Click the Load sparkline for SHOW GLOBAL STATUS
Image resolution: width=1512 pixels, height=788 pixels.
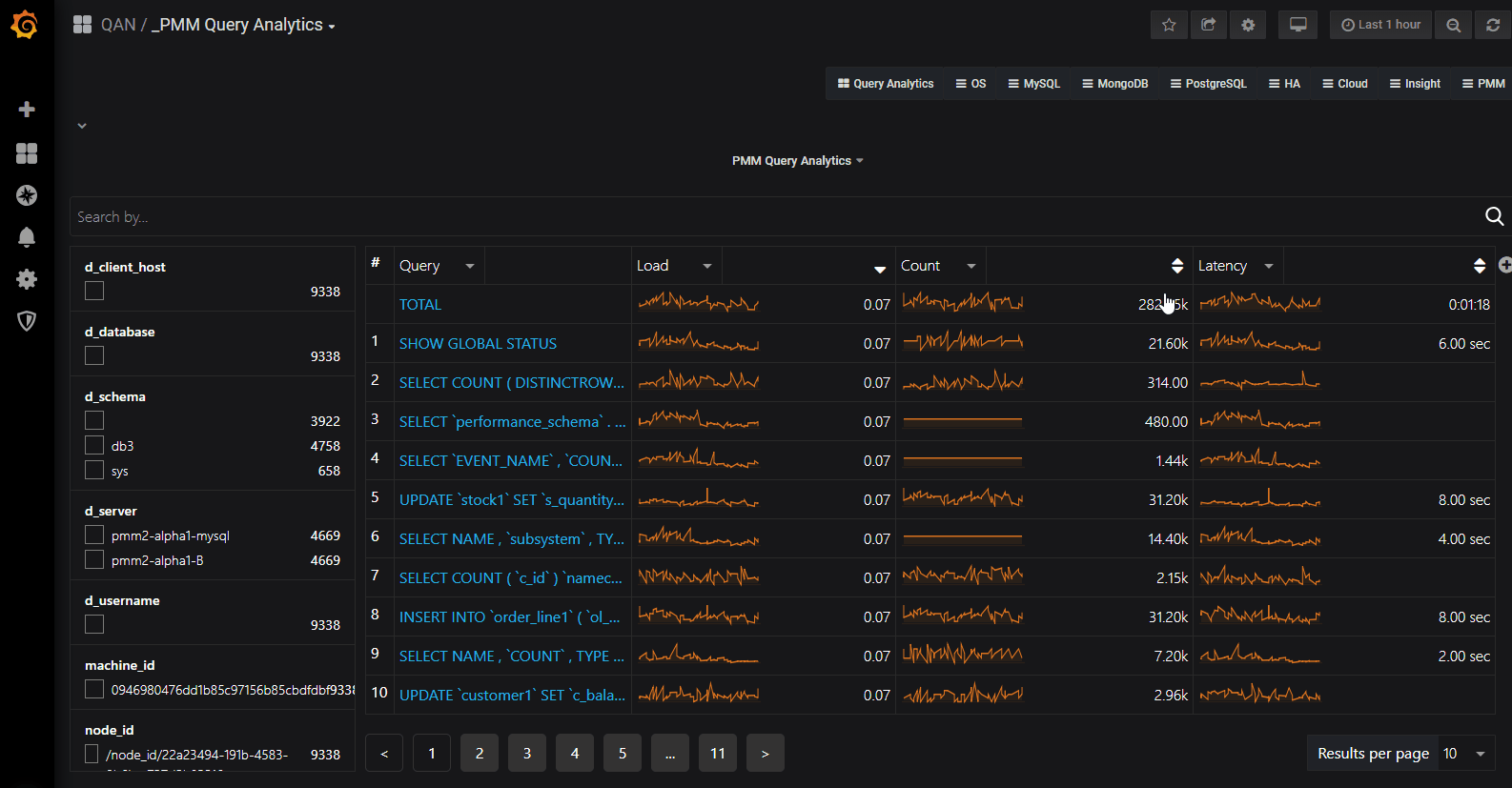tap(698, 341)
